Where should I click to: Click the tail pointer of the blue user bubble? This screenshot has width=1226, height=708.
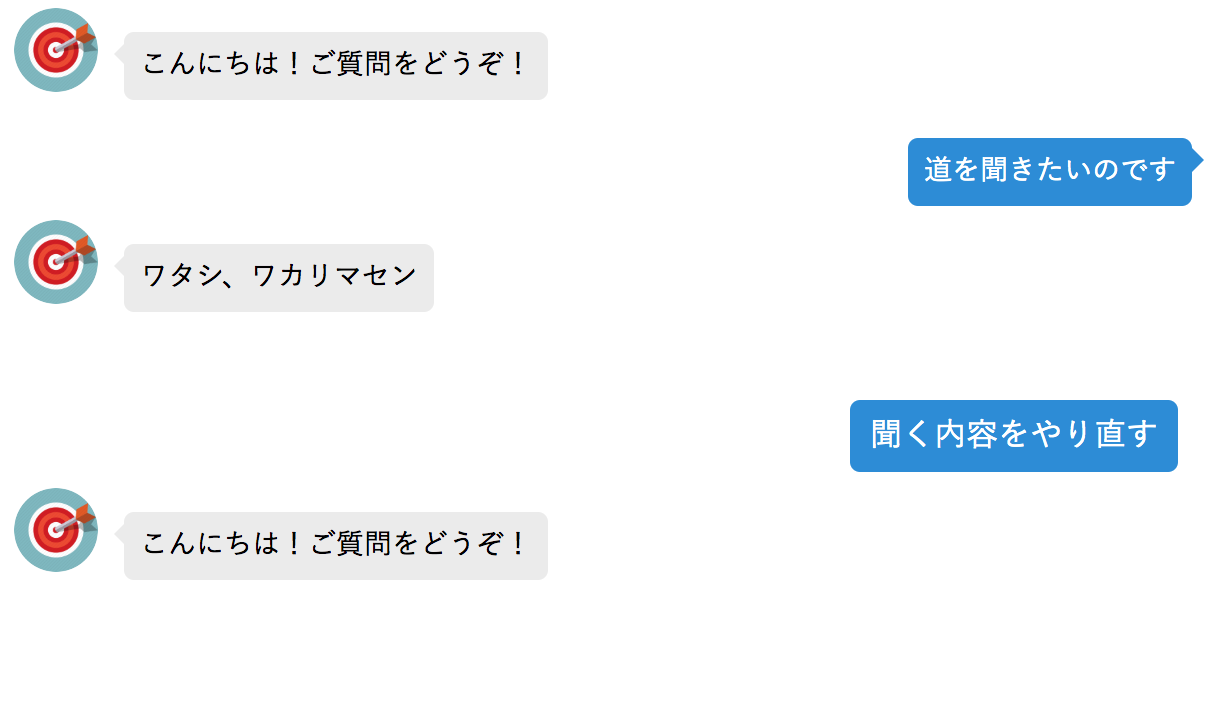tap(1197, 160)
